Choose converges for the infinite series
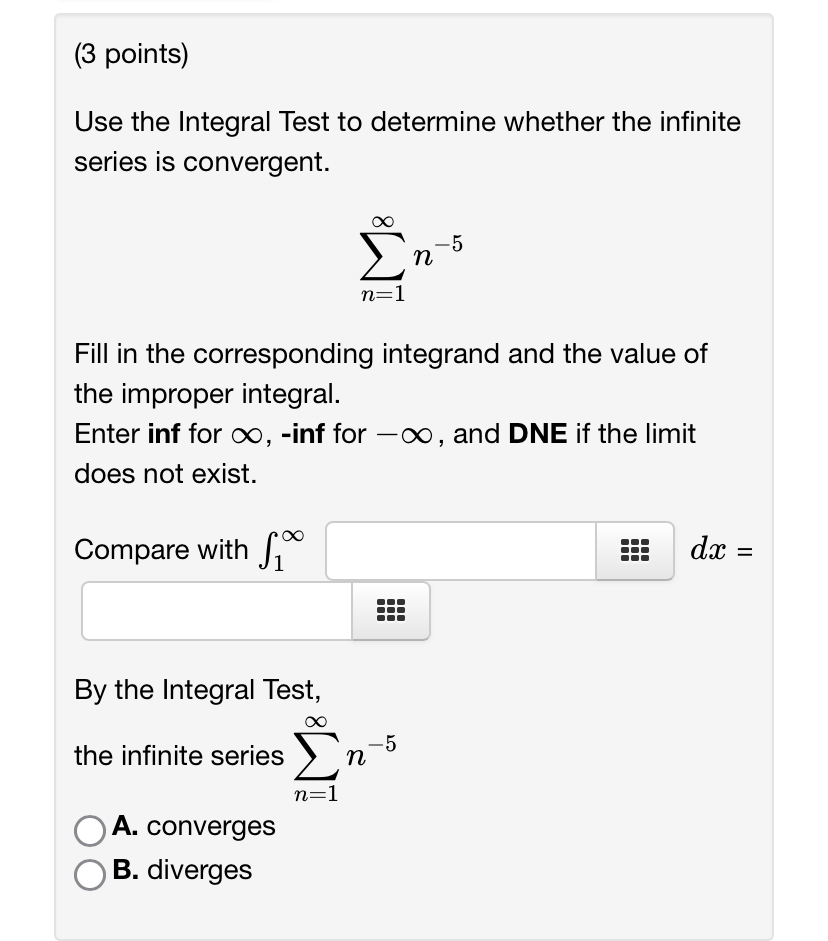Viewport: 828px width, 941px height. 90,828
